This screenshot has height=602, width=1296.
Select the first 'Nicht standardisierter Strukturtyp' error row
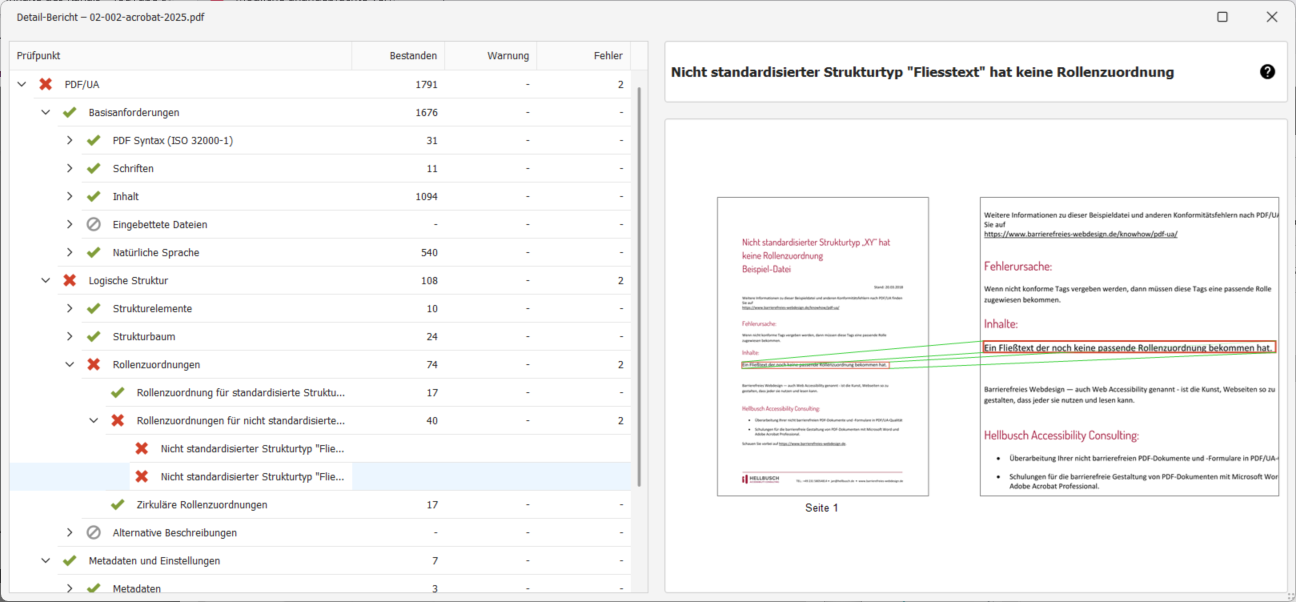(253, 449)
